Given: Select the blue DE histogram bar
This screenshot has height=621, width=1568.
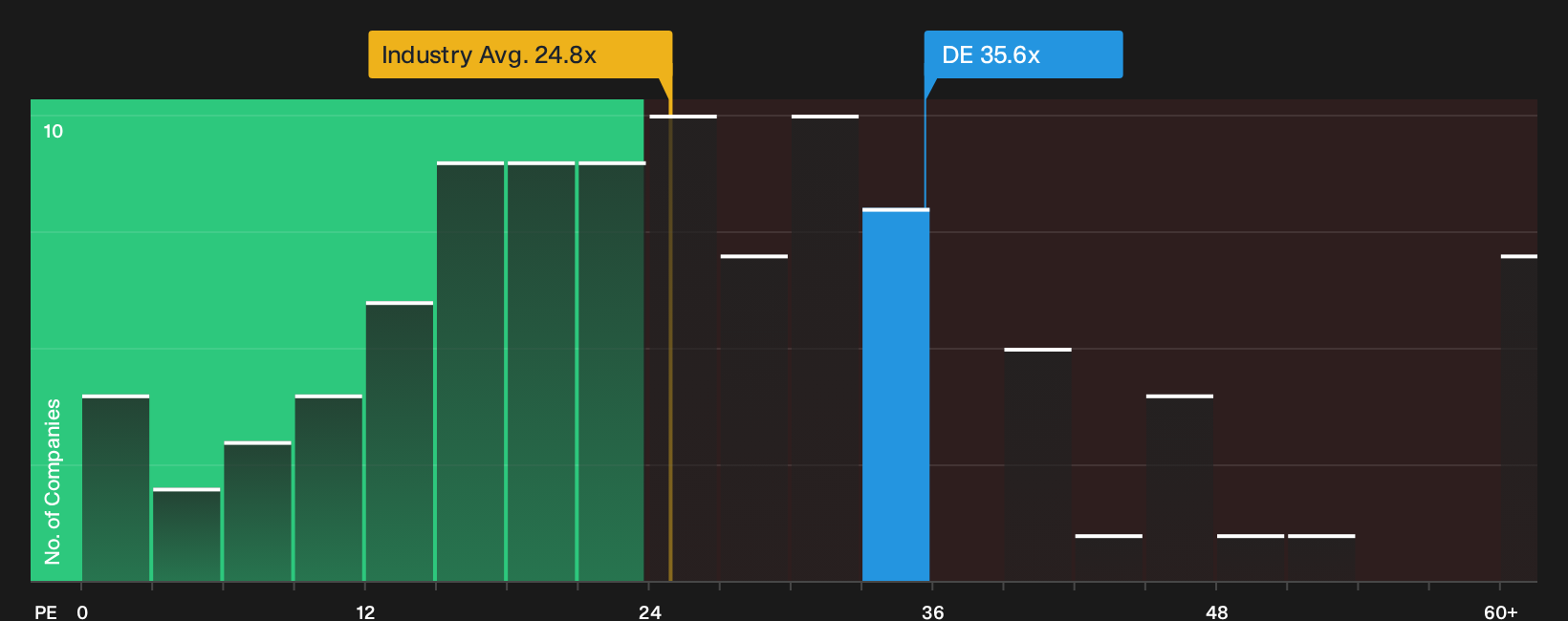Looking at the screenshot, I should point(896,396).
